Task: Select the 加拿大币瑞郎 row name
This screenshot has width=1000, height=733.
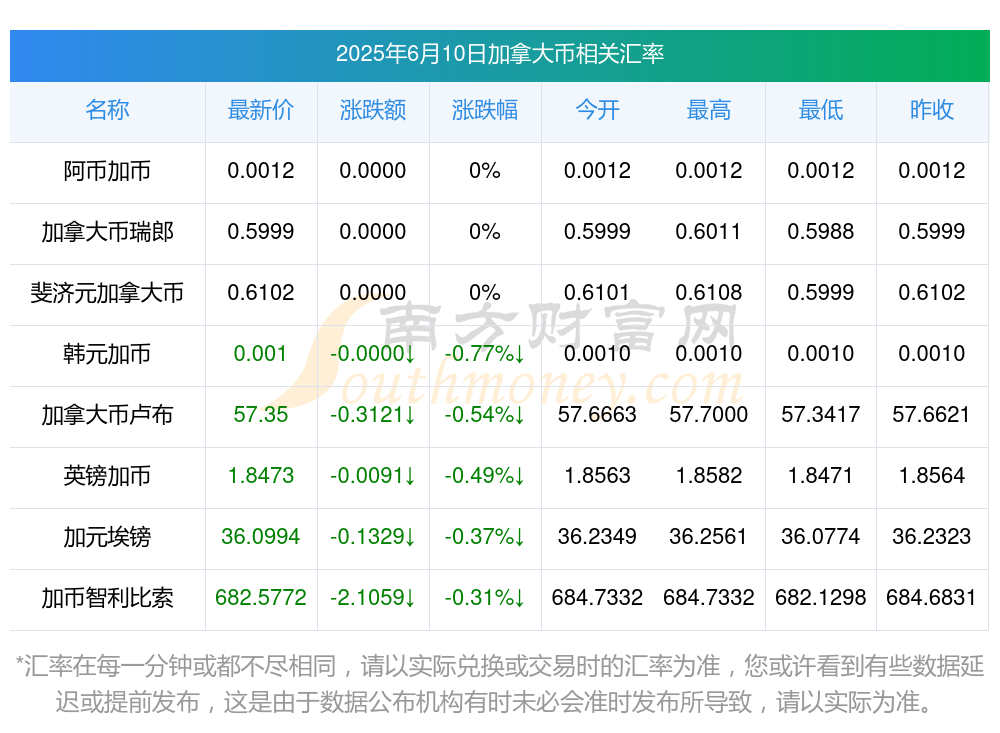Action: pos(107,232)
